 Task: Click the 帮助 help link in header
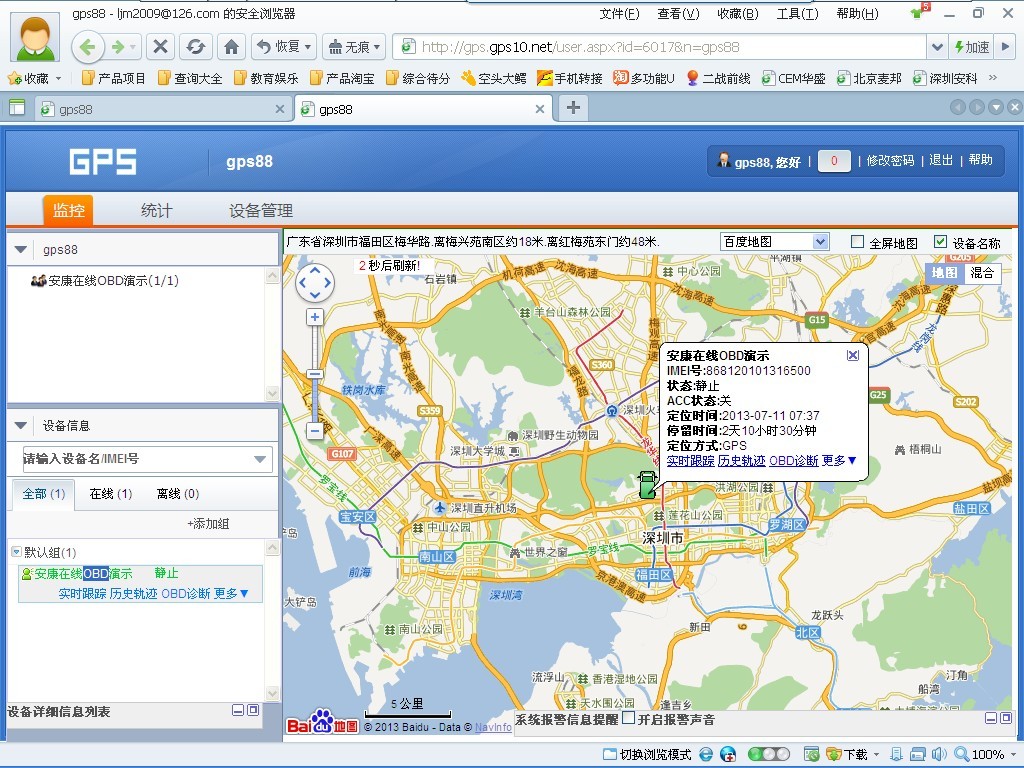[x=980, y=160]
